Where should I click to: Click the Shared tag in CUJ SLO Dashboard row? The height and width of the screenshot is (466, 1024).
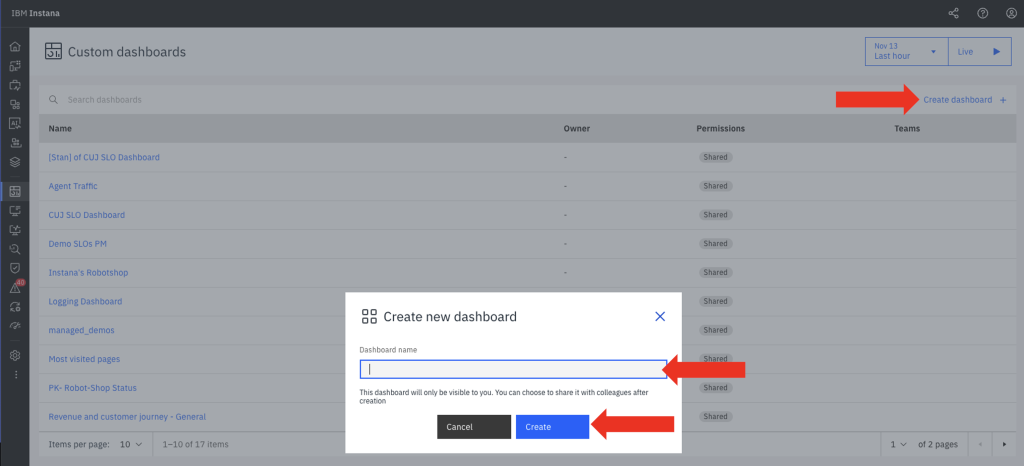click(716, 215)
